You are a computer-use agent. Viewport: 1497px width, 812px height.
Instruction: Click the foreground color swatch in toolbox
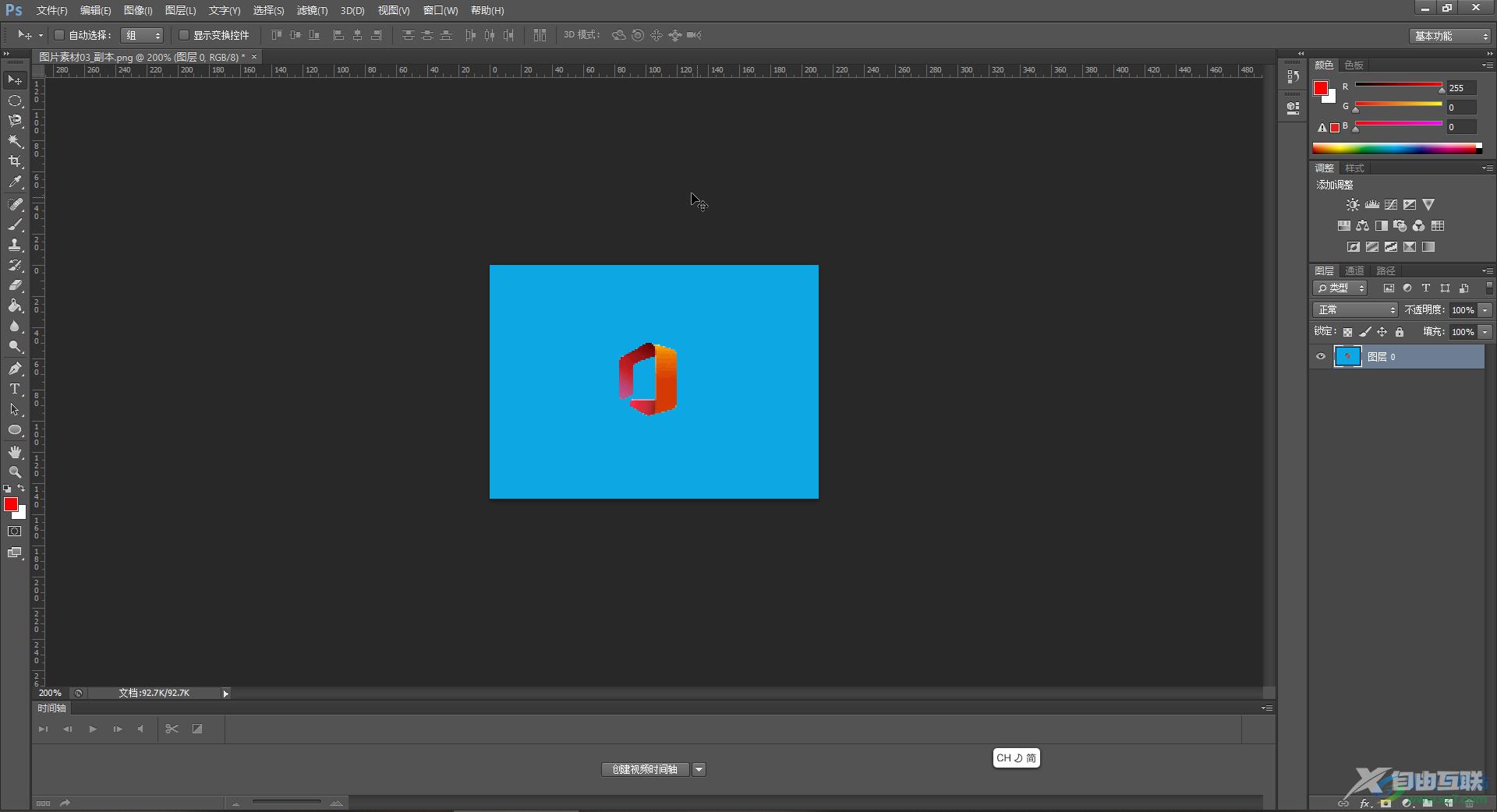[11, 505]
